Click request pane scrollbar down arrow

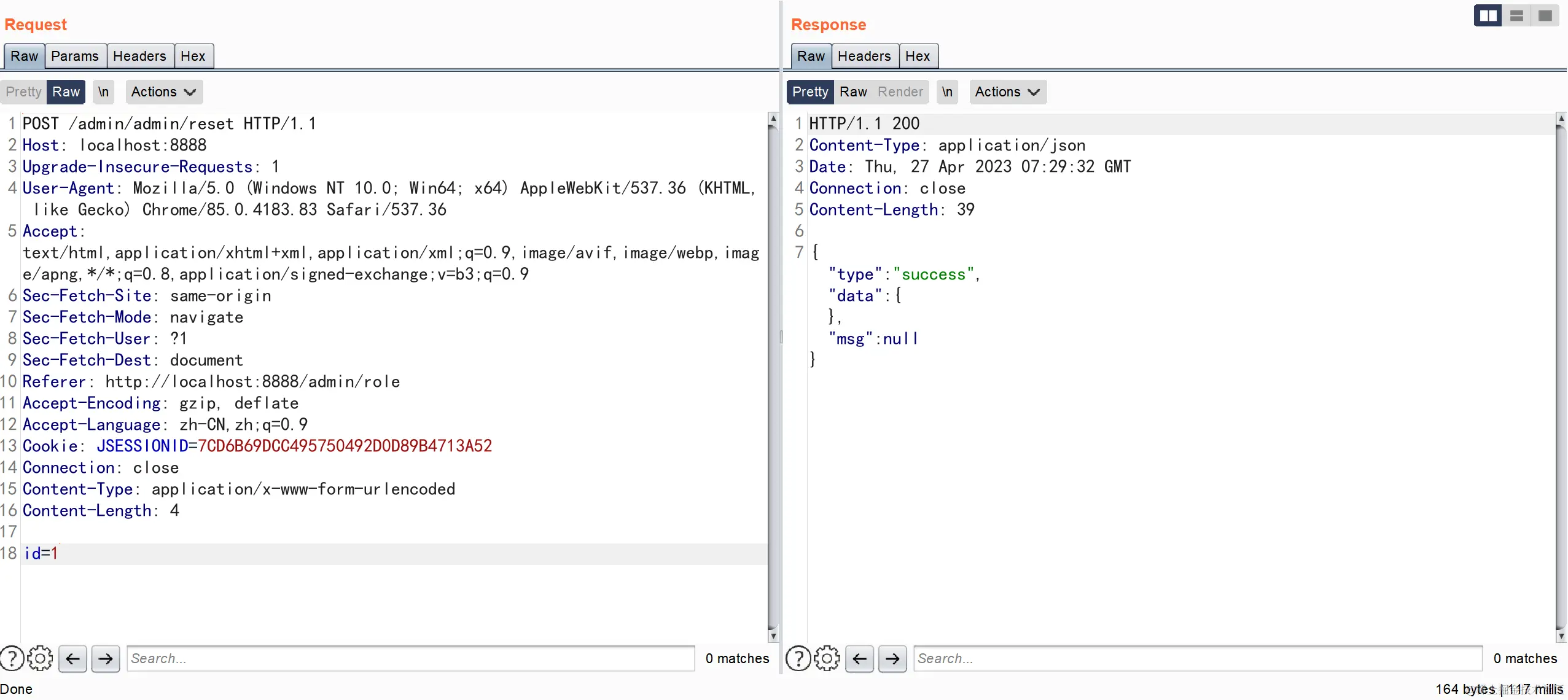(x=773, y=636)
